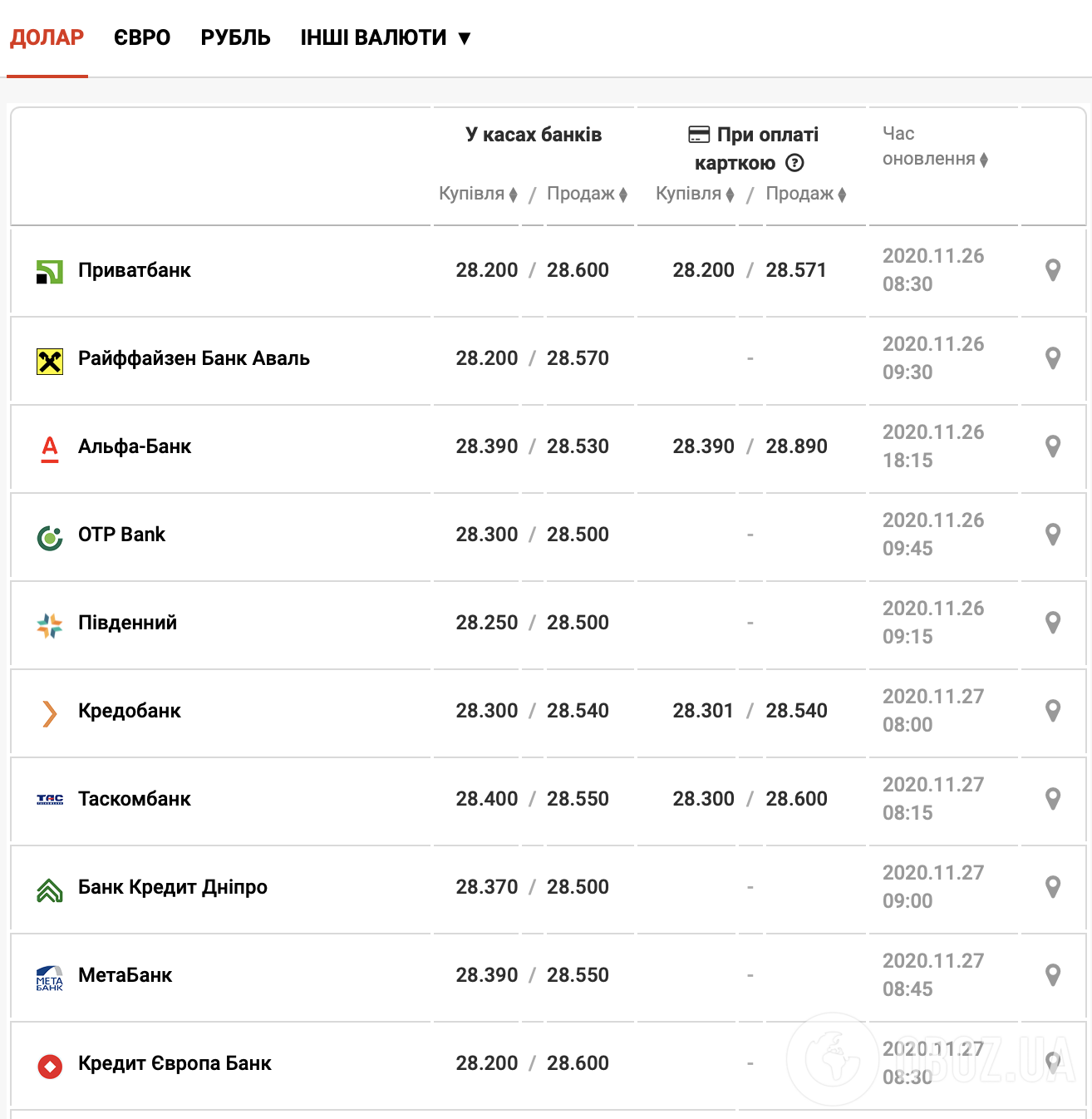Select Райффайзен cash sale rate 28.570
The image size is (1092, 1119).
click(578, 358)
